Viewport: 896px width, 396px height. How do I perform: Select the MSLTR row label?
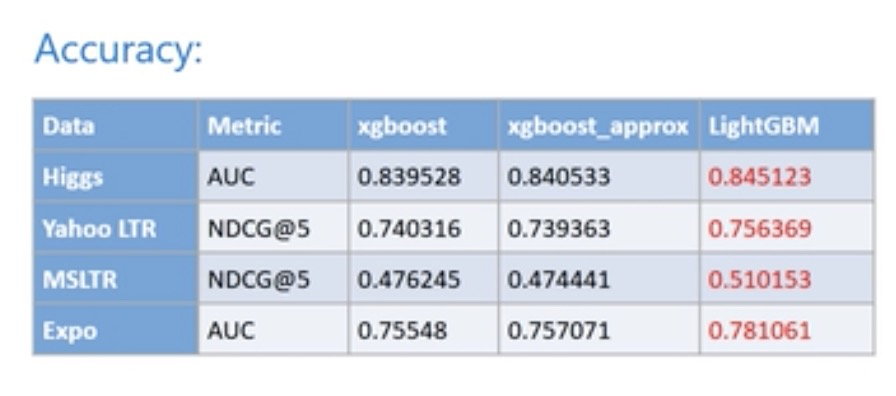point(80,280)
